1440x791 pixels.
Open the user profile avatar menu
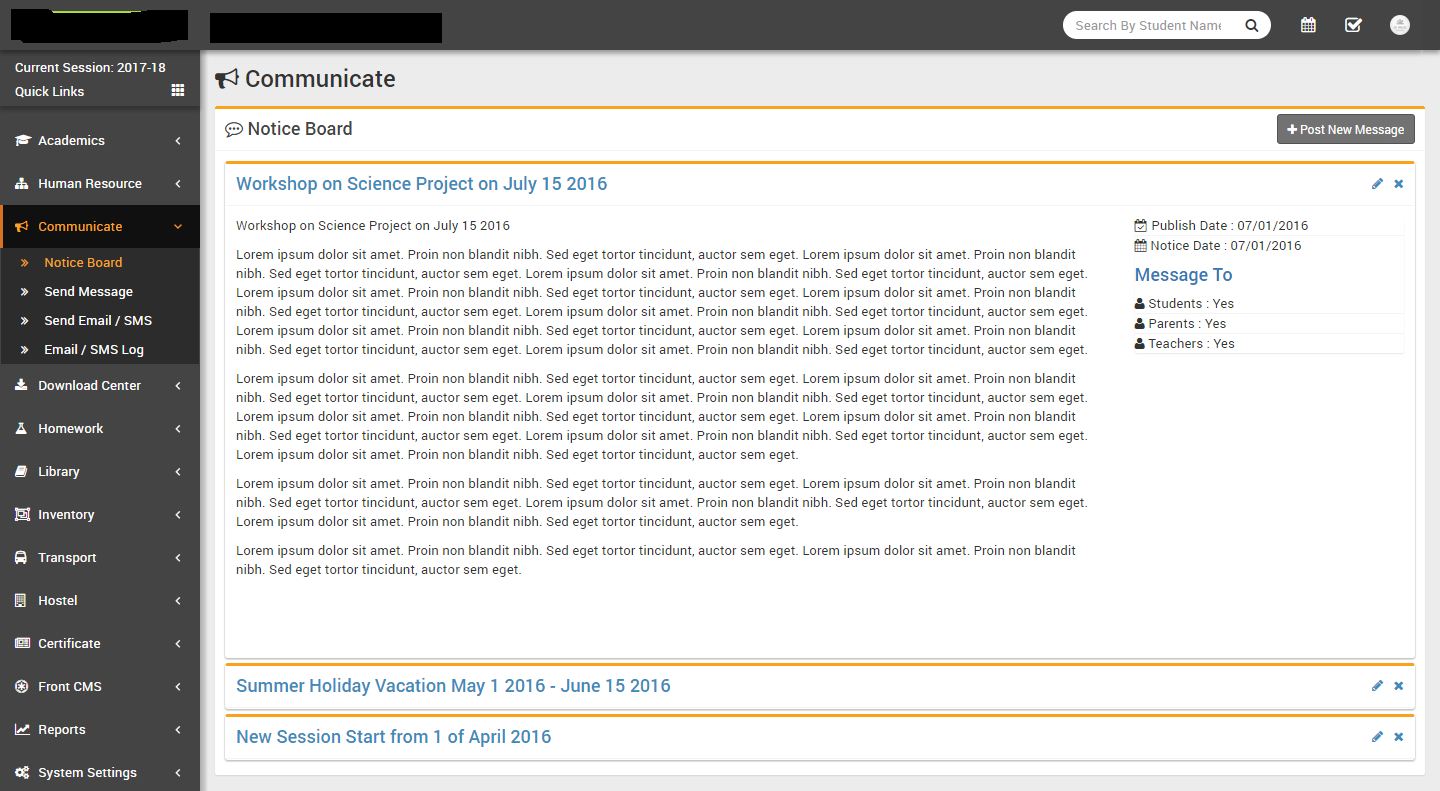(1400, 25)
